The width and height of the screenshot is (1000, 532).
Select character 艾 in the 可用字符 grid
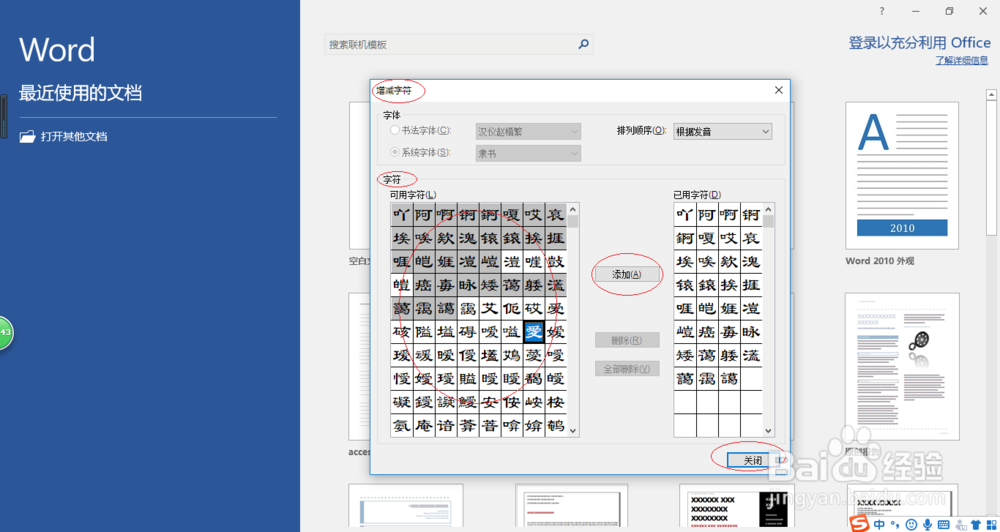489,309
